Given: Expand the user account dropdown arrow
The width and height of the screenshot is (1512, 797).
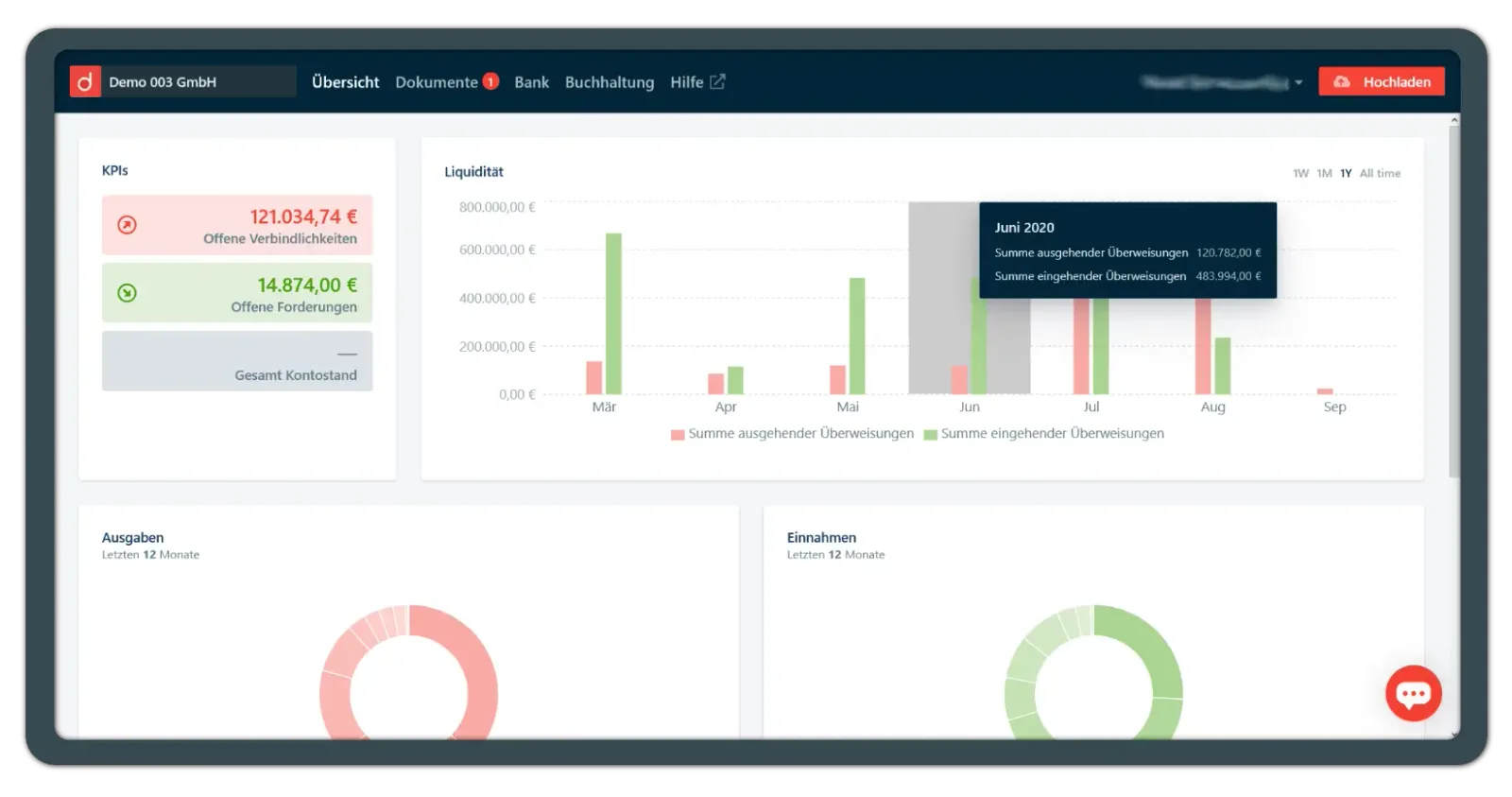Looking at the screenshot, I should (x=1298, y=83).
